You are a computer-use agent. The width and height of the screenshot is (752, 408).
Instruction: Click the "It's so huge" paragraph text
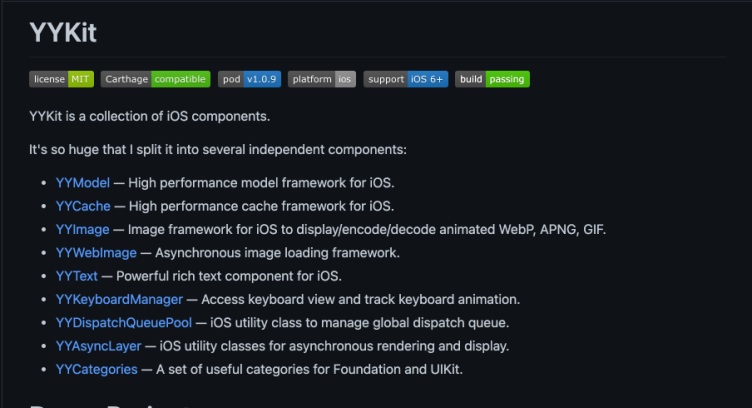(x=218, y=149)
